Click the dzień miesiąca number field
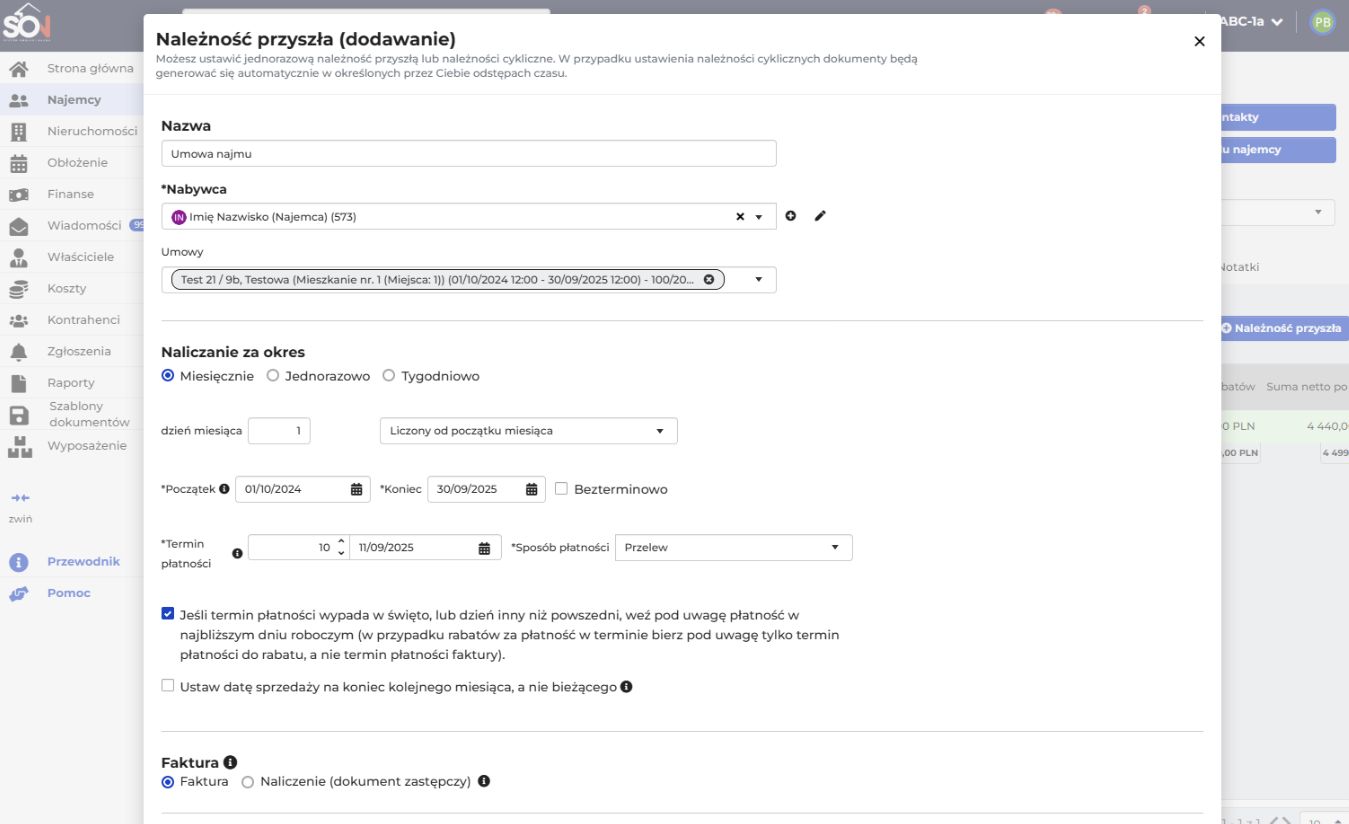The height and width of the screenshot is (824, 1349). tap(279, 431)
